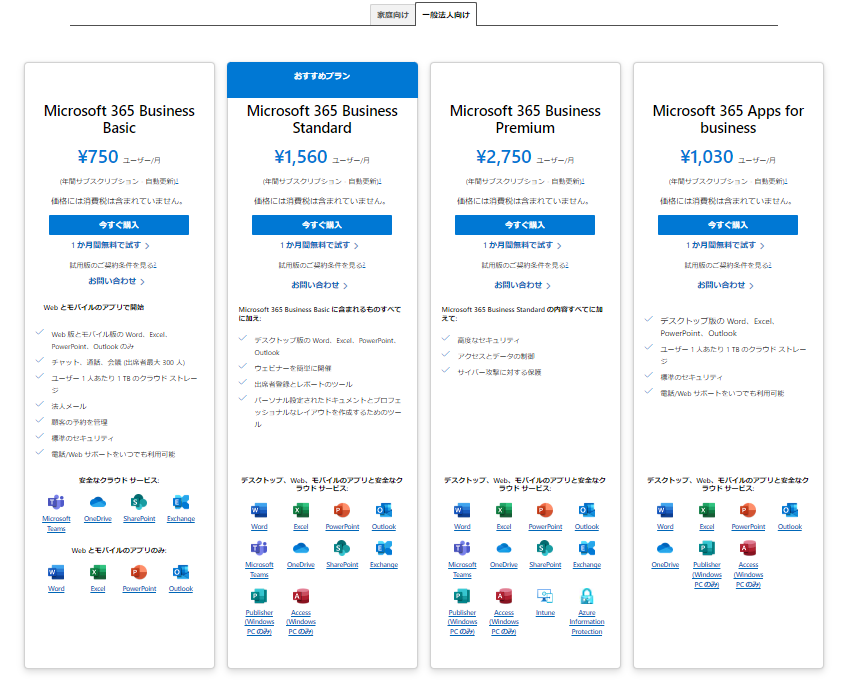Click お問い合わせ link in Business Premium

[522, 285]
